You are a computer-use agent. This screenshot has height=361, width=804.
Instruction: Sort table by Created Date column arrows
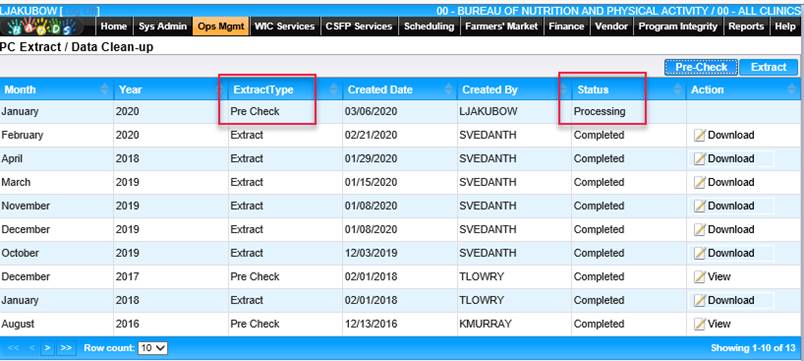pos(449,90)
